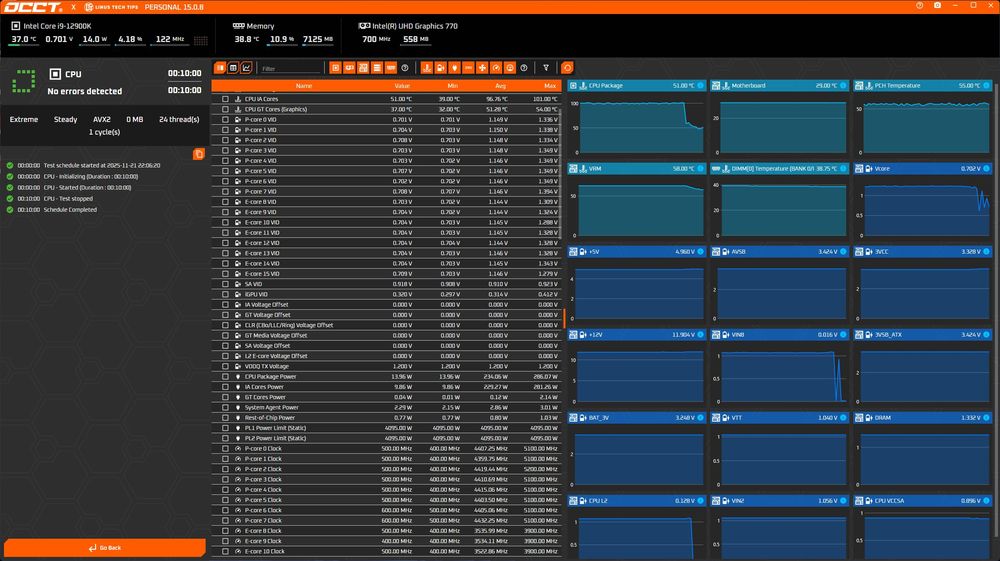Check the CPU IA Cores row checkbox
The image size is (1000, 561).
pos(225,99)
